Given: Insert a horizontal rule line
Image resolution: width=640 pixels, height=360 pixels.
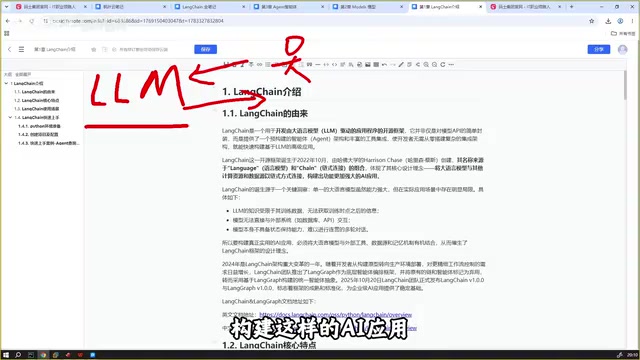Looking at the screenshot, I should [318, 64].
